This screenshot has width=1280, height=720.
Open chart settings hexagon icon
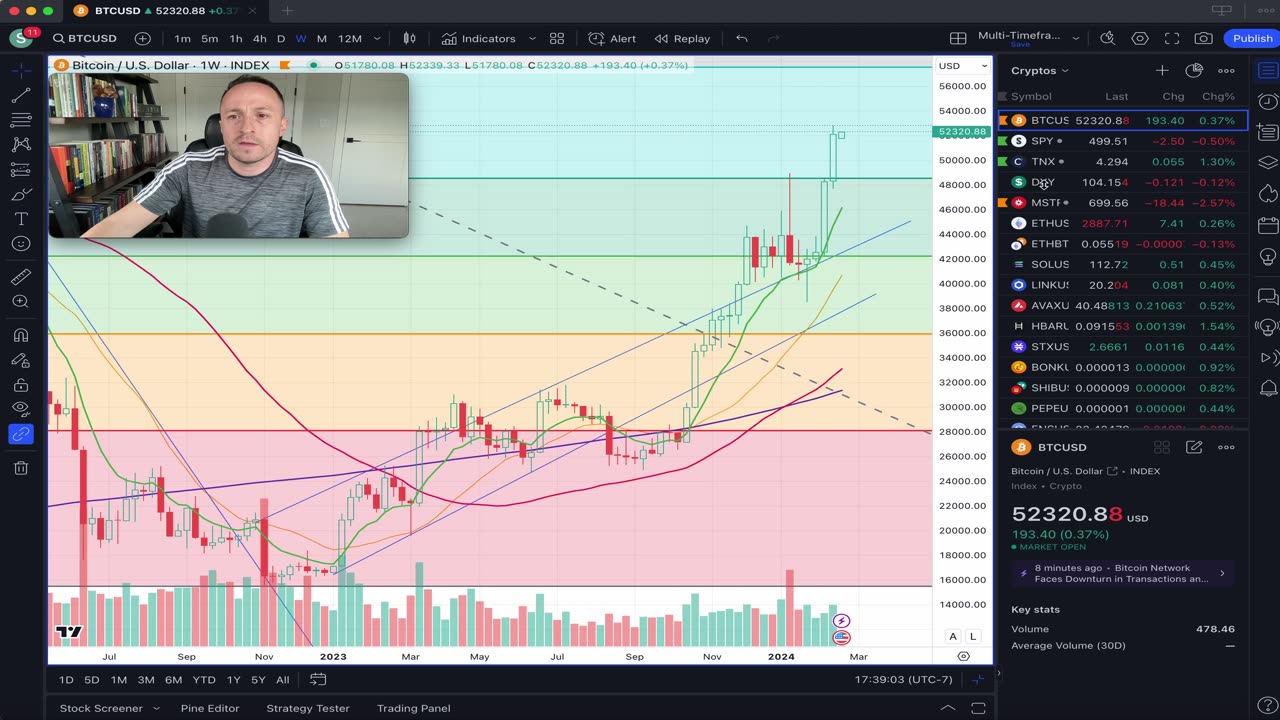click(x=1140, y=38)
